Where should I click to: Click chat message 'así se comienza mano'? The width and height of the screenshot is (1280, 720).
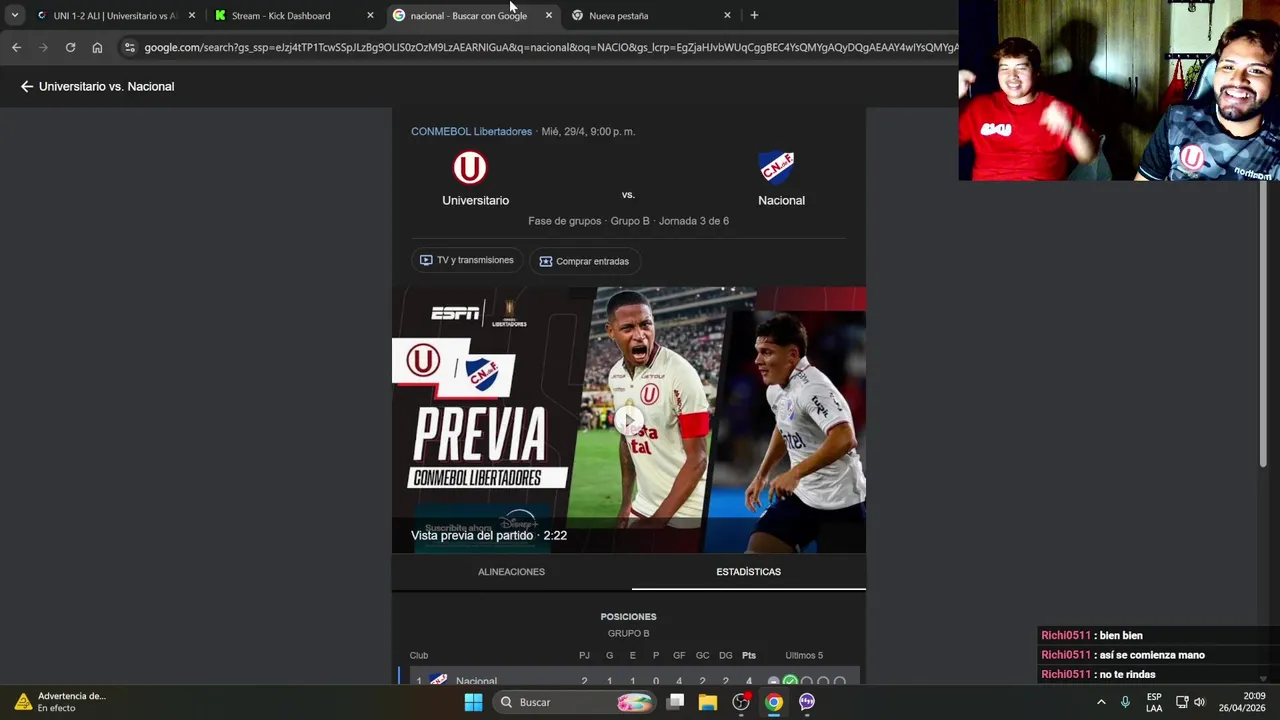pos(1152,655)
